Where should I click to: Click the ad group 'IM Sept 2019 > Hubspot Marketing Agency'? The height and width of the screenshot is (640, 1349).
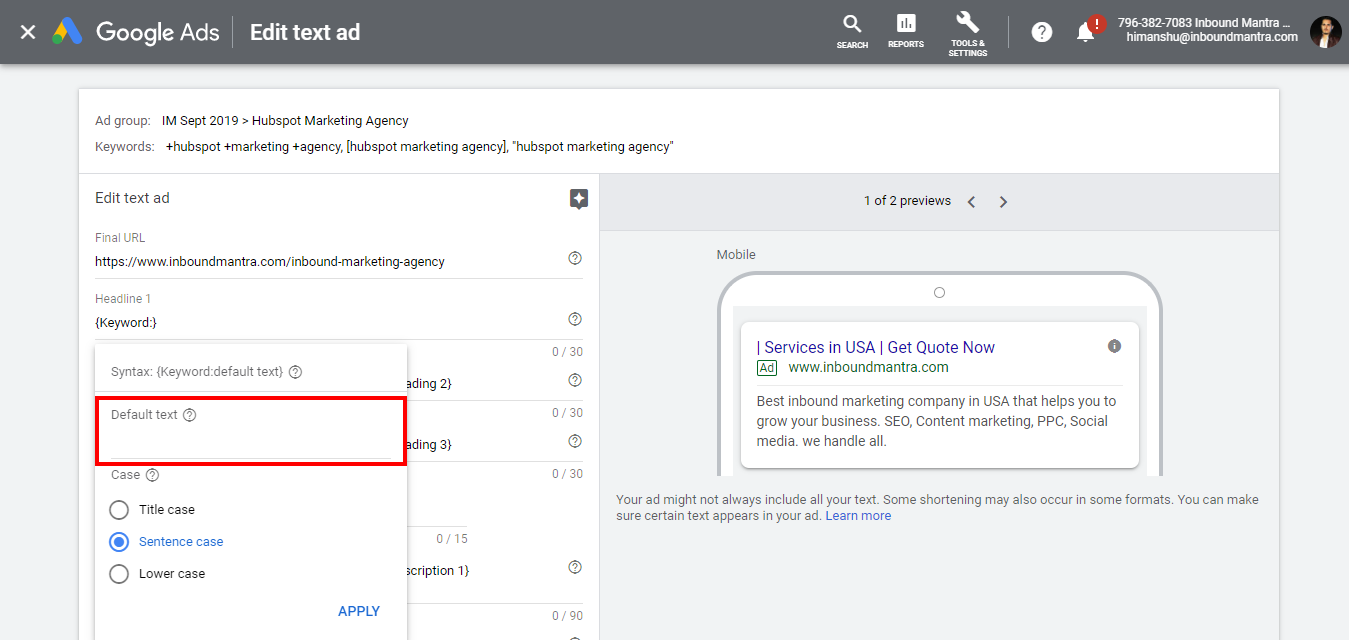point(285,121)
